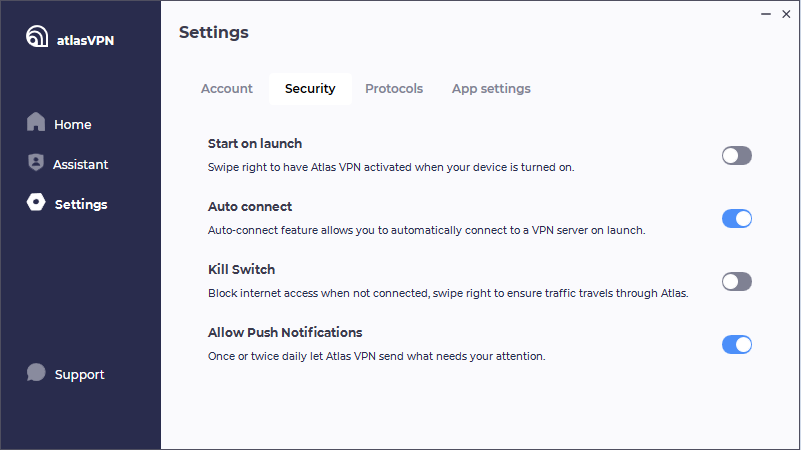Click the atlasVPN brand name text
The width and height of the screenshot is (801, 450).
click(85, 40)
